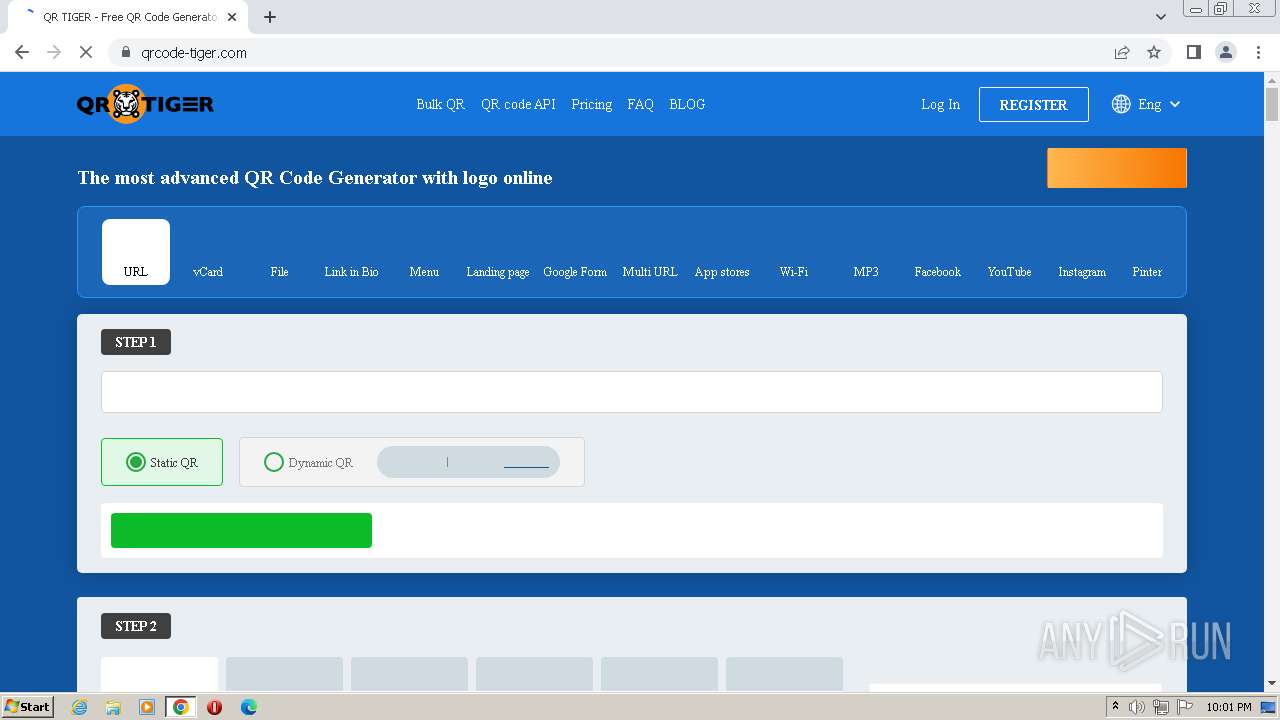Open the Bulk QR page

coord(441,104)
